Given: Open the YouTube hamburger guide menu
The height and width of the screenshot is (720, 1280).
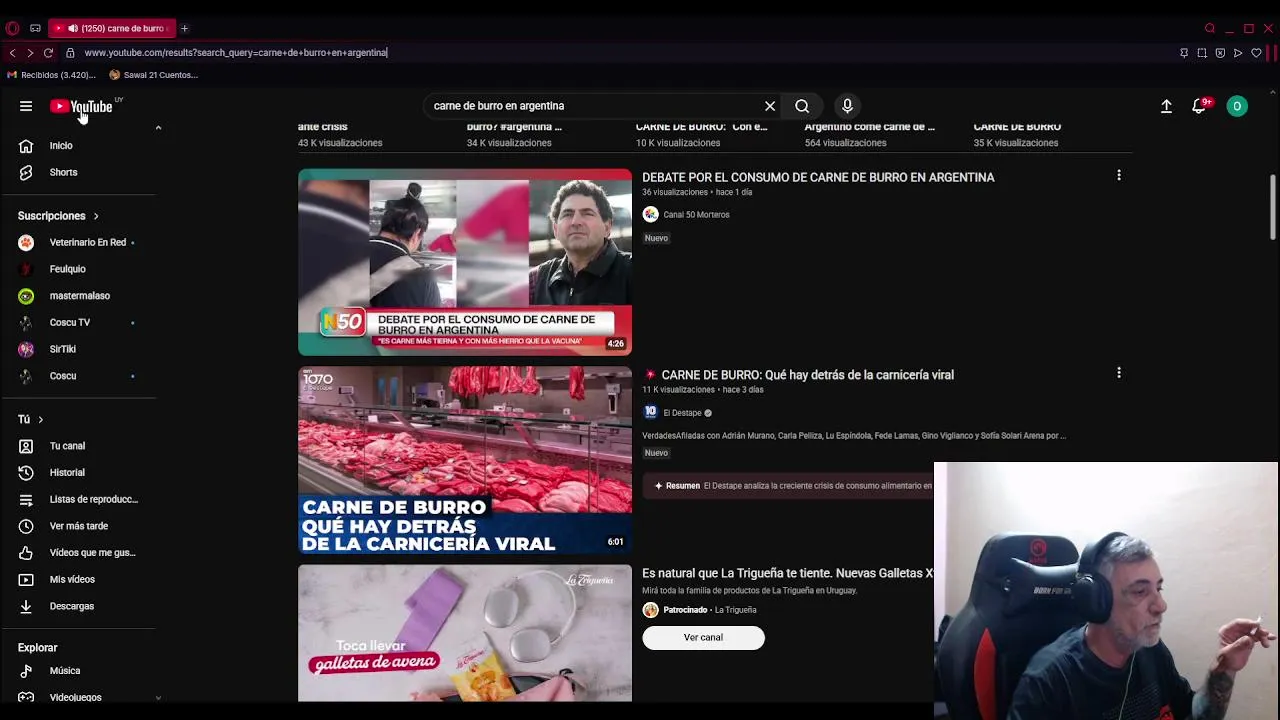Looking at the screenshot, I should pos(26,106).
